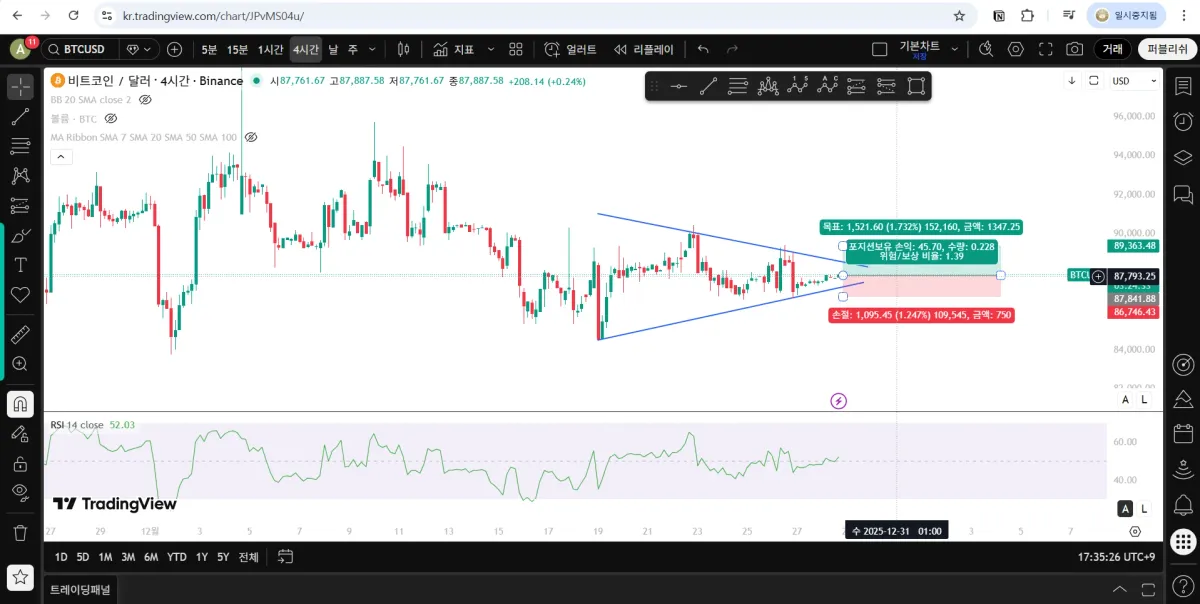1200x604 pixels.
Task: Switch to 15분 timeframe
Action: [x=237, y=49]
